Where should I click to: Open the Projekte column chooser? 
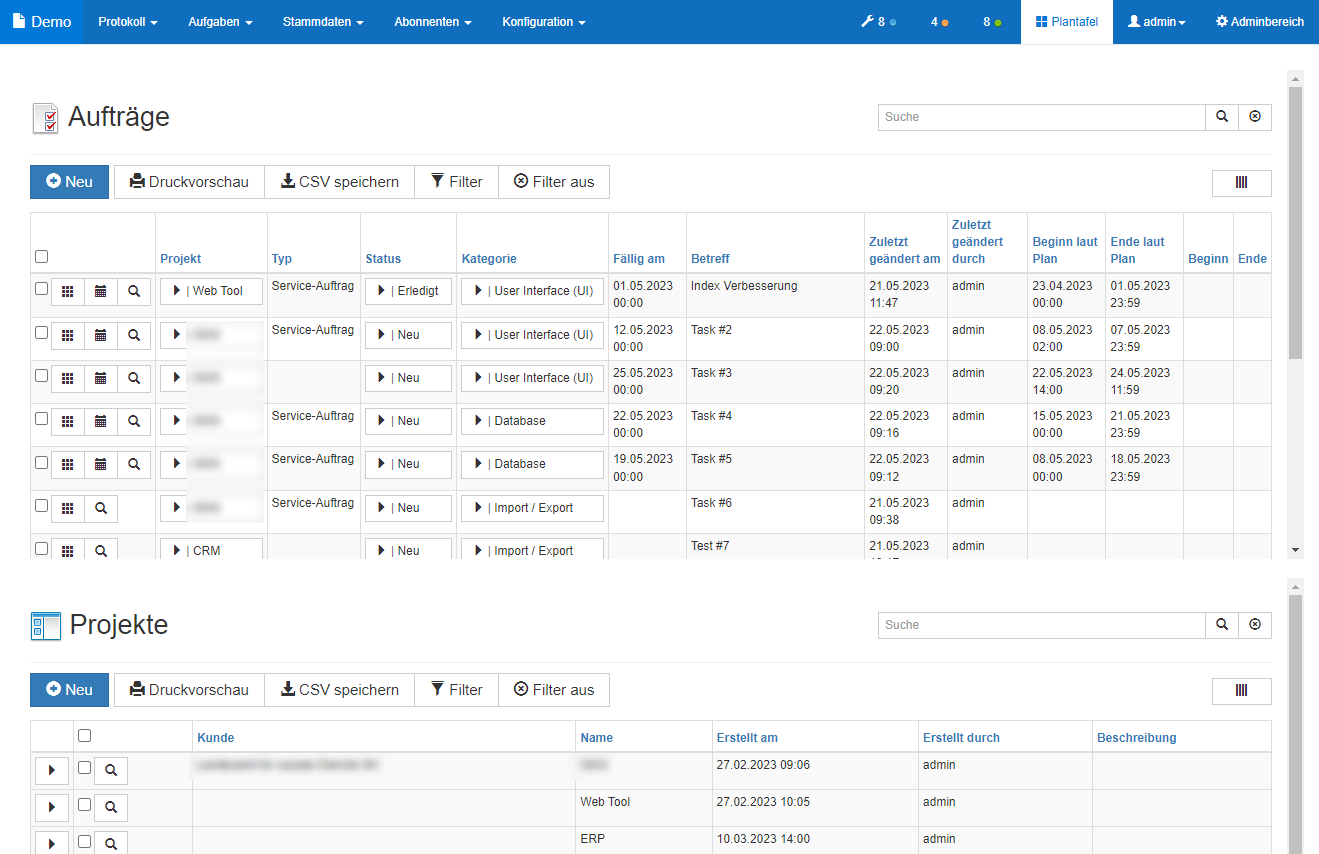1242,691
